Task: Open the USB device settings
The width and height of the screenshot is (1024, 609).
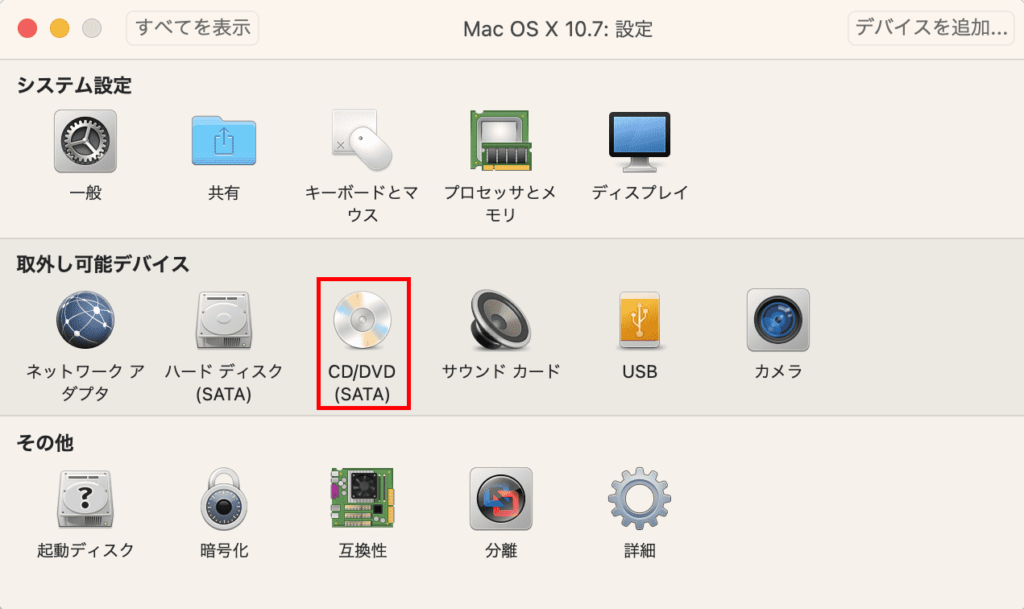Action: point(639,320)
